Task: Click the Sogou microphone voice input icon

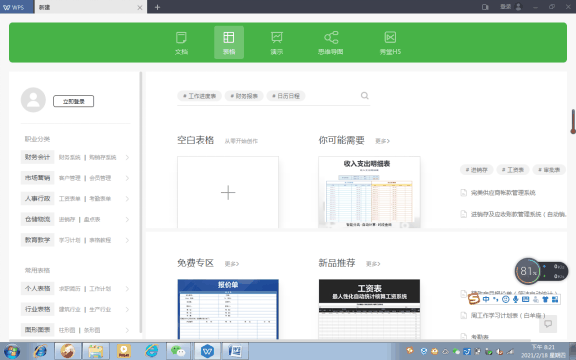Action: tap(516, 299)
